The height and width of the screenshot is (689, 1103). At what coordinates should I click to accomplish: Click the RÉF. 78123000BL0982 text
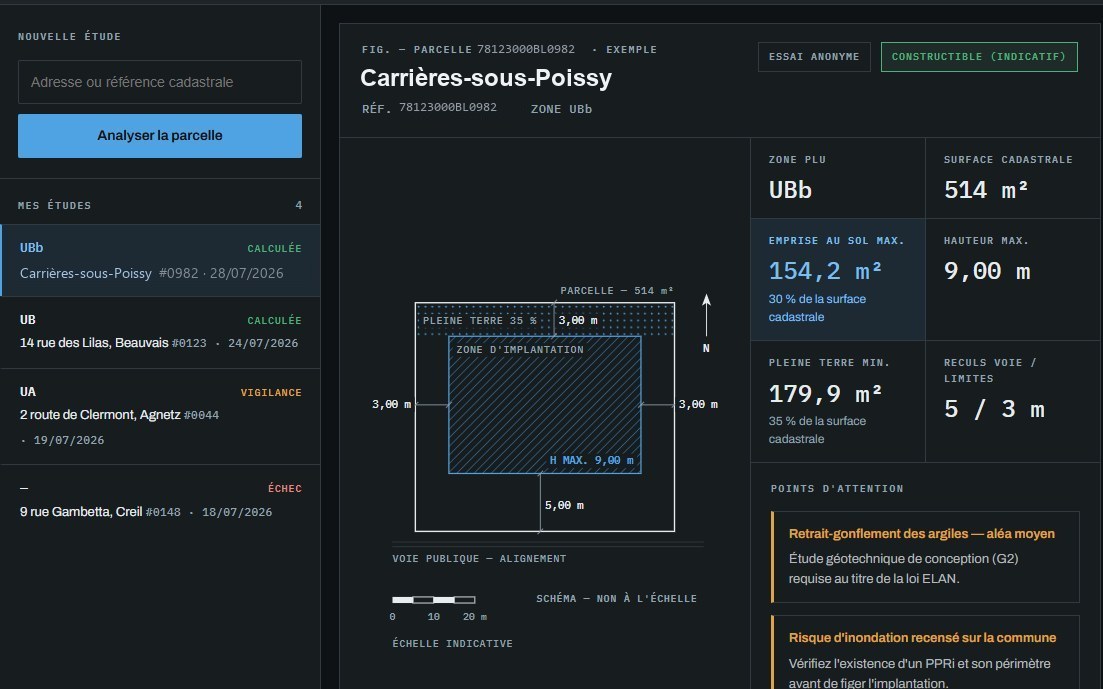pyautogui.click(x=429, y=108)
